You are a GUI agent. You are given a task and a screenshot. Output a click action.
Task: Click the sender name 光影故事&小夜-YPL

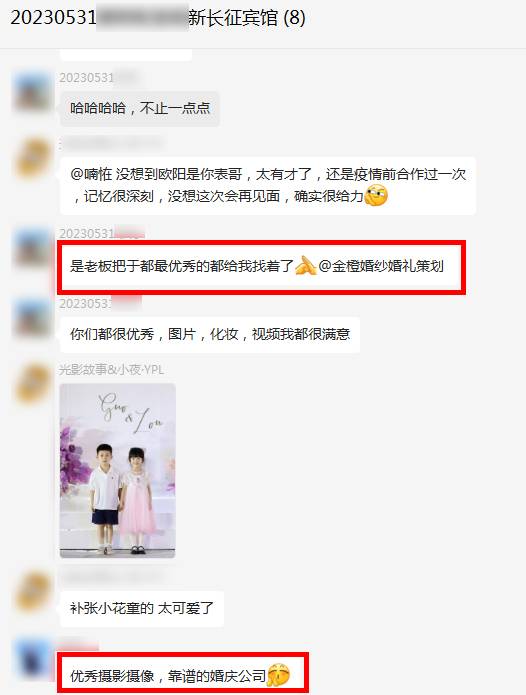tap(111, 370)
